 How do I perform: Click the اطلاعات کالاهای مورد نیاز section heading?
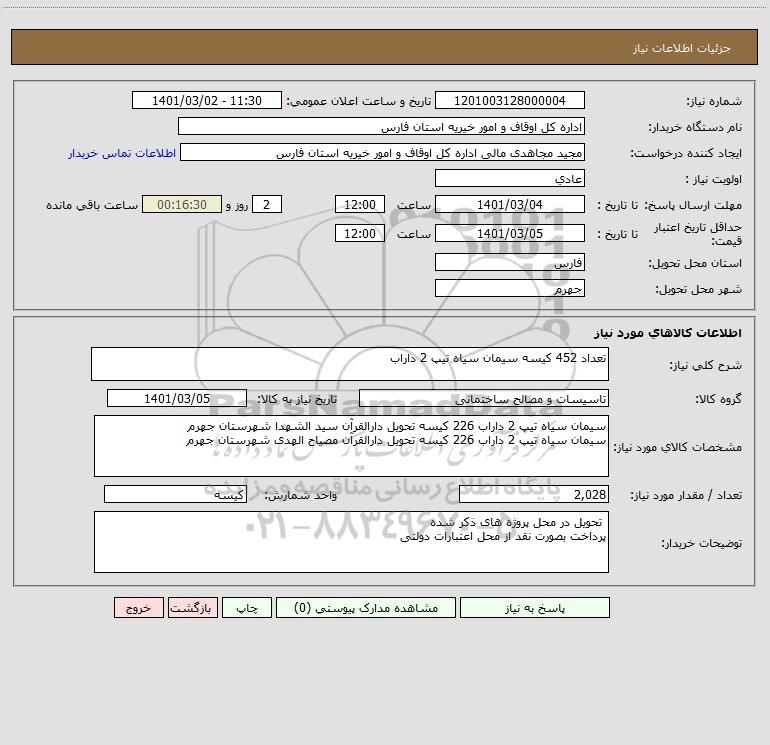tap(667, 332)
